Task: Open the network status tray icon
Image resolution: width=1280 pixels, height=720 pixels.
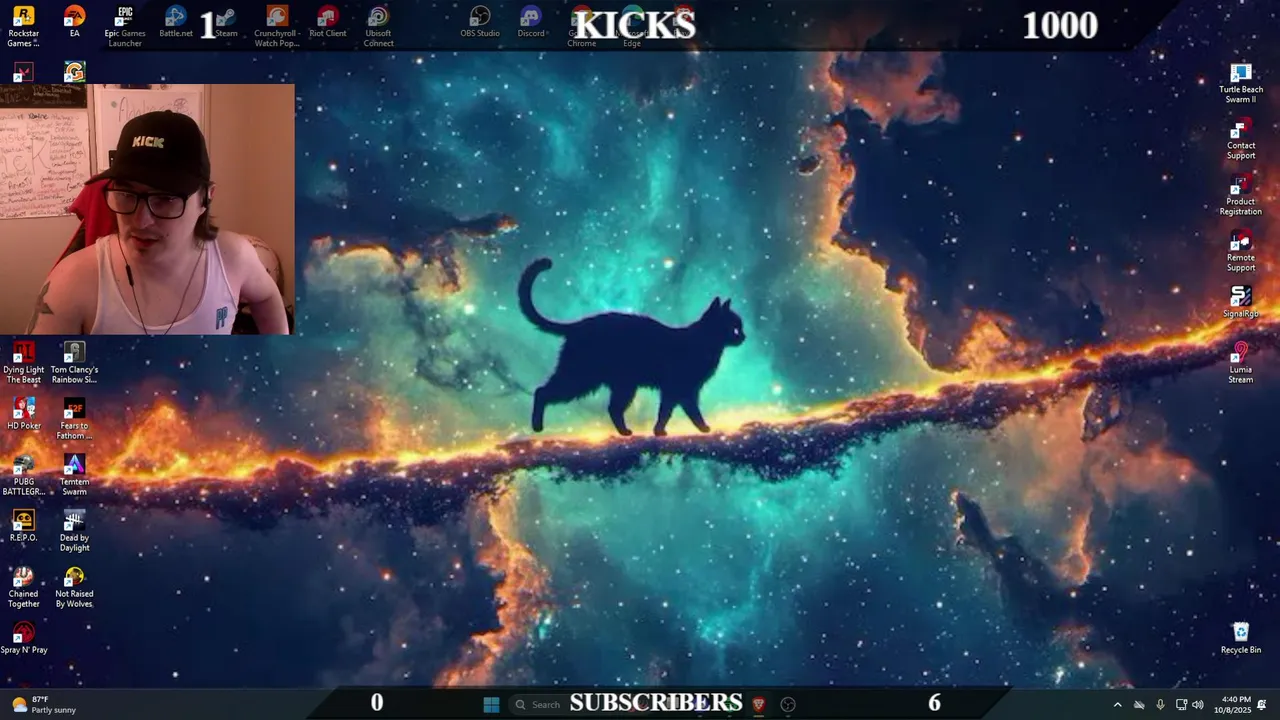Action: click(1181, 704)
